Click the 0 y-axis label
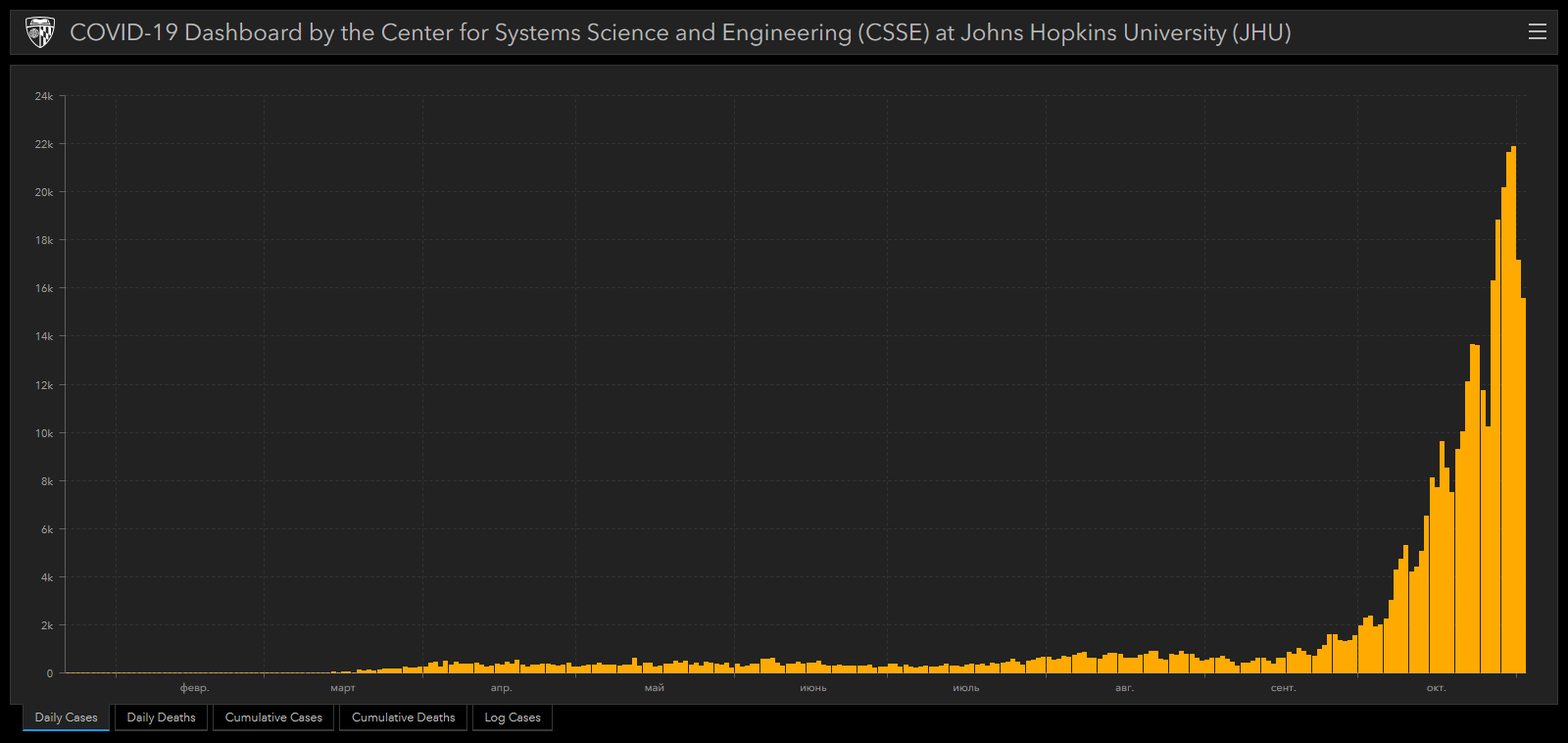Screen dimensions: 1568x743 click(50, 673)
